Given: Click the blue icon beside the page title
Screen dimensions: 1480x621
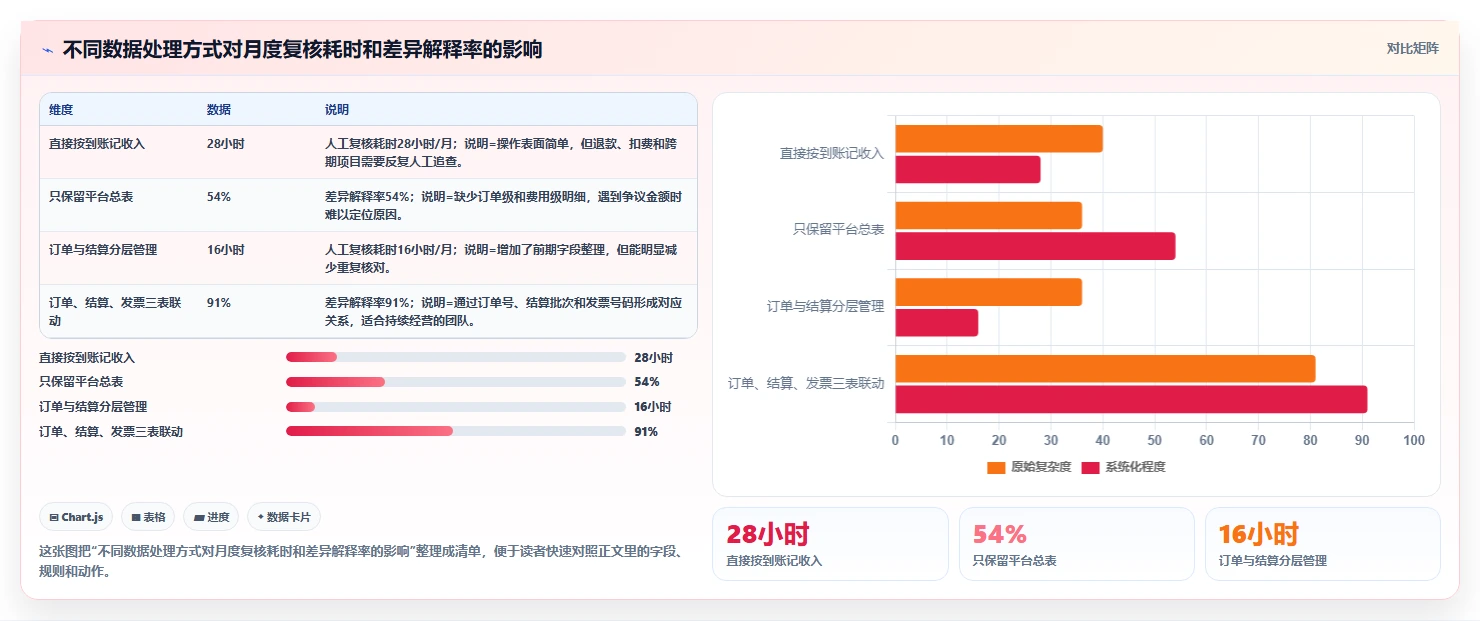Looking at the screenshot, I should point(47,50).
